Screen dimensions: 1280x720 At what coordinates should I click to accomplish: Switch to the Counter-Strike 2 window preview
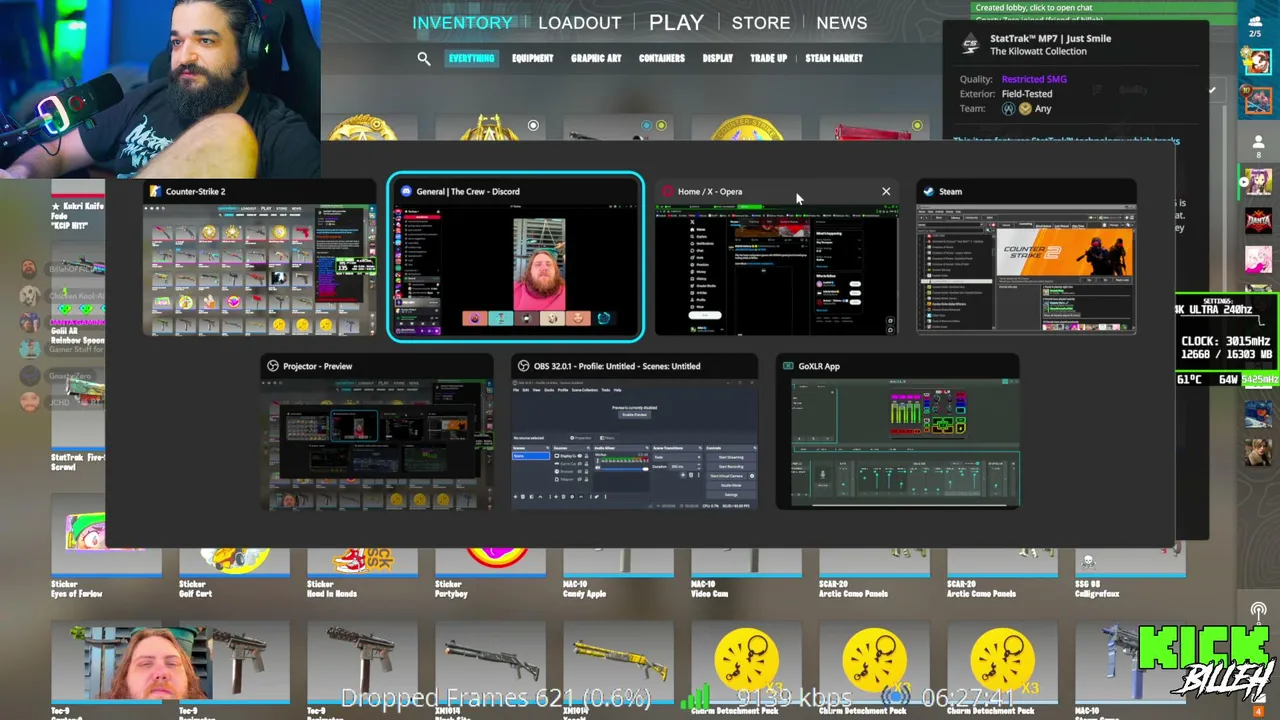259,258
